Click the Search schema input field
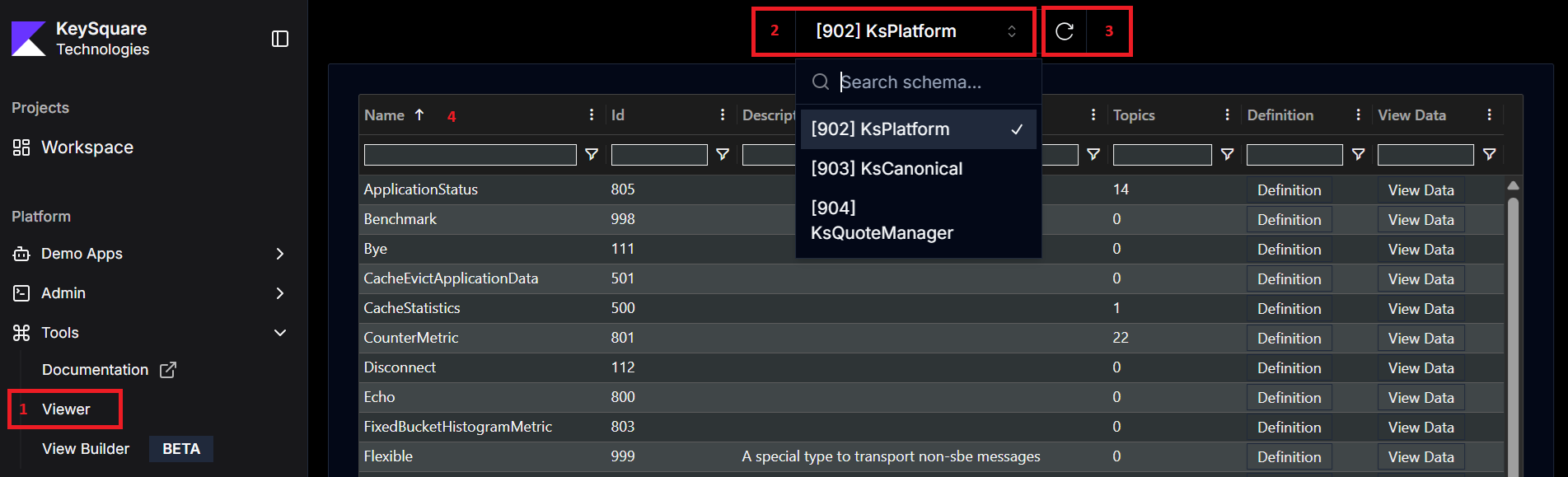The height and width of the screenshot is (477, 1568). point(931,82)
